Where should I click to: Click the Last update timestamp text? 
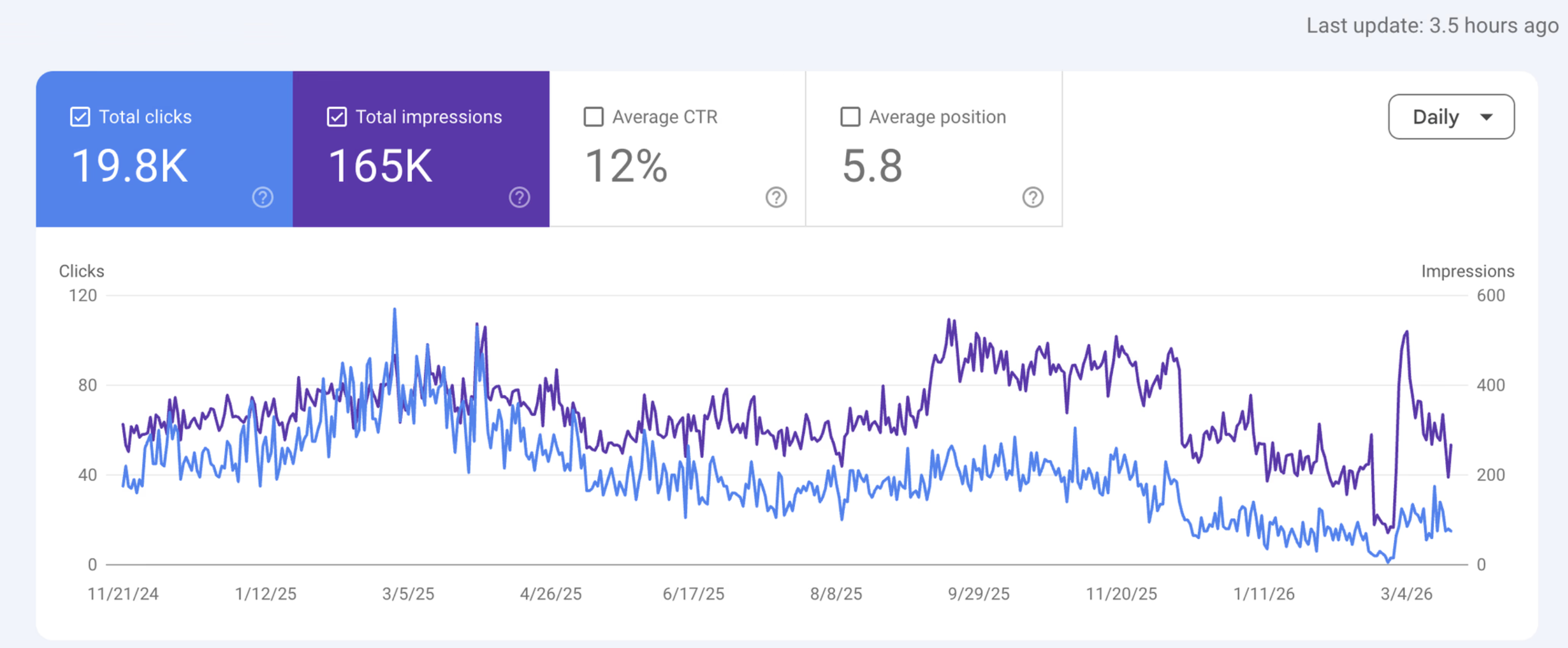coord(1432,26)
